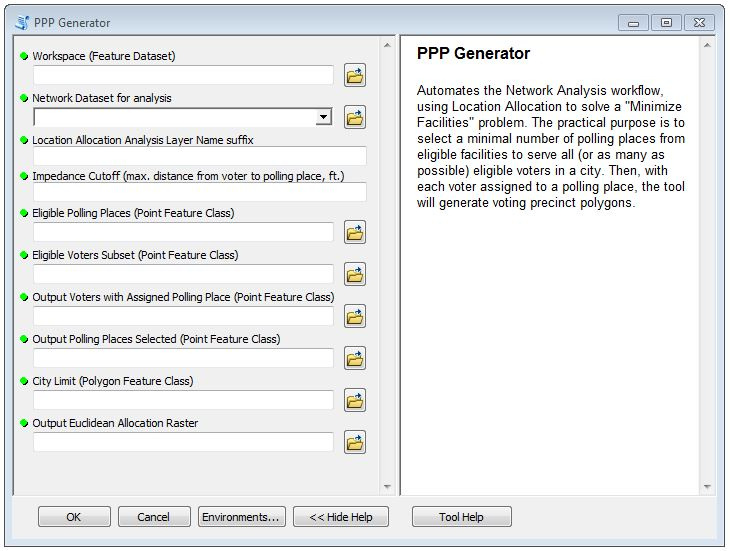Click browse icon for Eligible Voters Subset
The image size is (730, 551).
355,275
